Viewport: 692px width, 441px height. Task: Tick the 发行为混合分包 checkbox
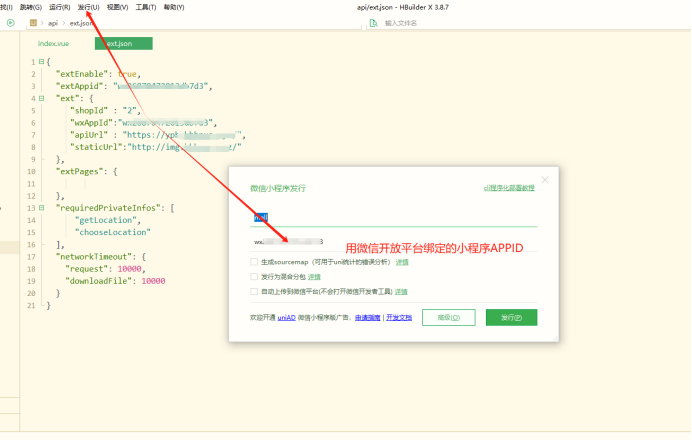point(254,277)
